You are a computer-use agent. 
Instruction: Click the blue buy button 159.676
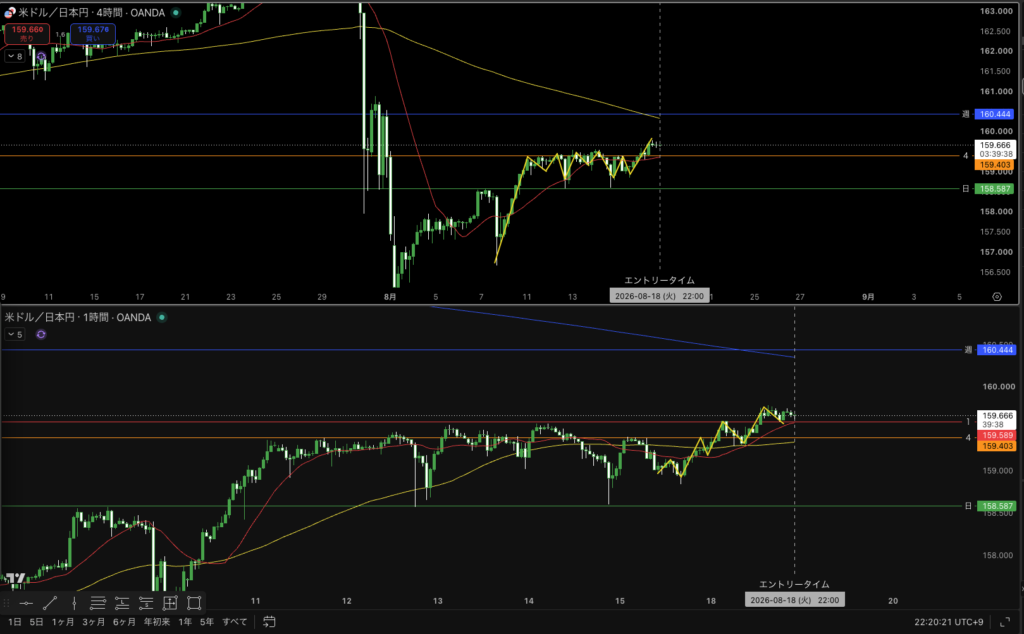click(x=93, y=33)
